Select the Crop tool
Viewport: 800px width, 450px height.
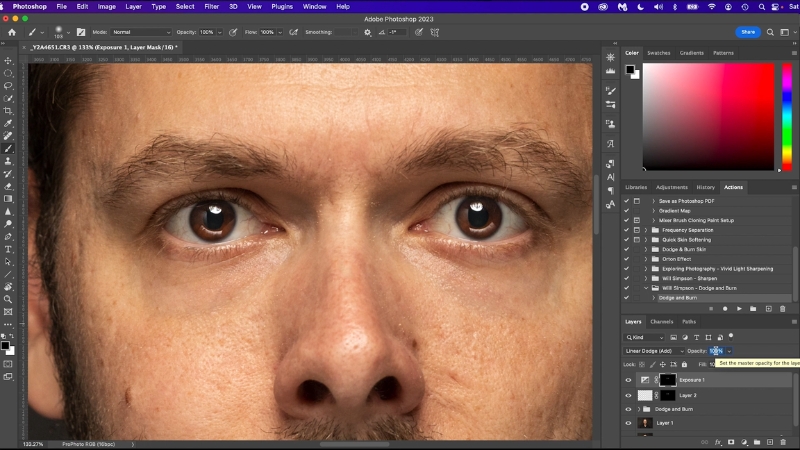[x=8, y=111]
